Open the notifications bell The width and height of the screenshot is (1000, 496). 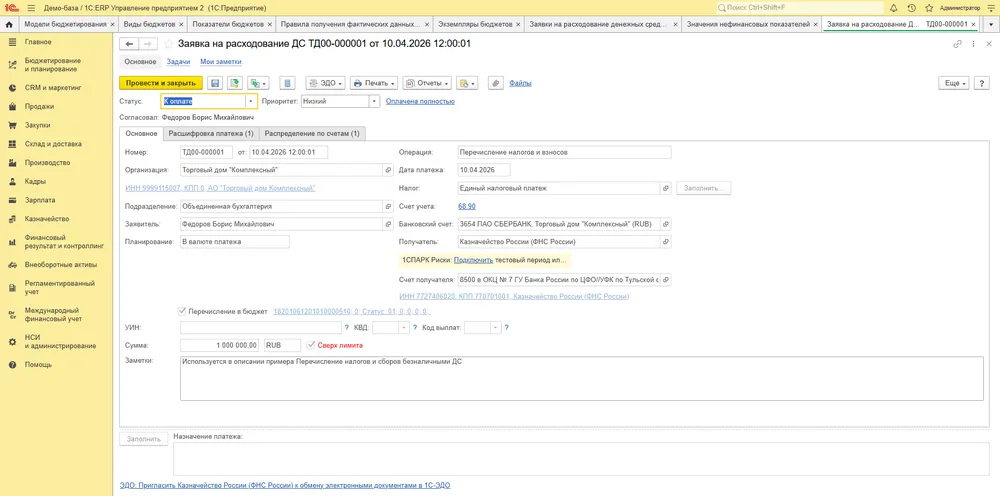click(893, 8)
